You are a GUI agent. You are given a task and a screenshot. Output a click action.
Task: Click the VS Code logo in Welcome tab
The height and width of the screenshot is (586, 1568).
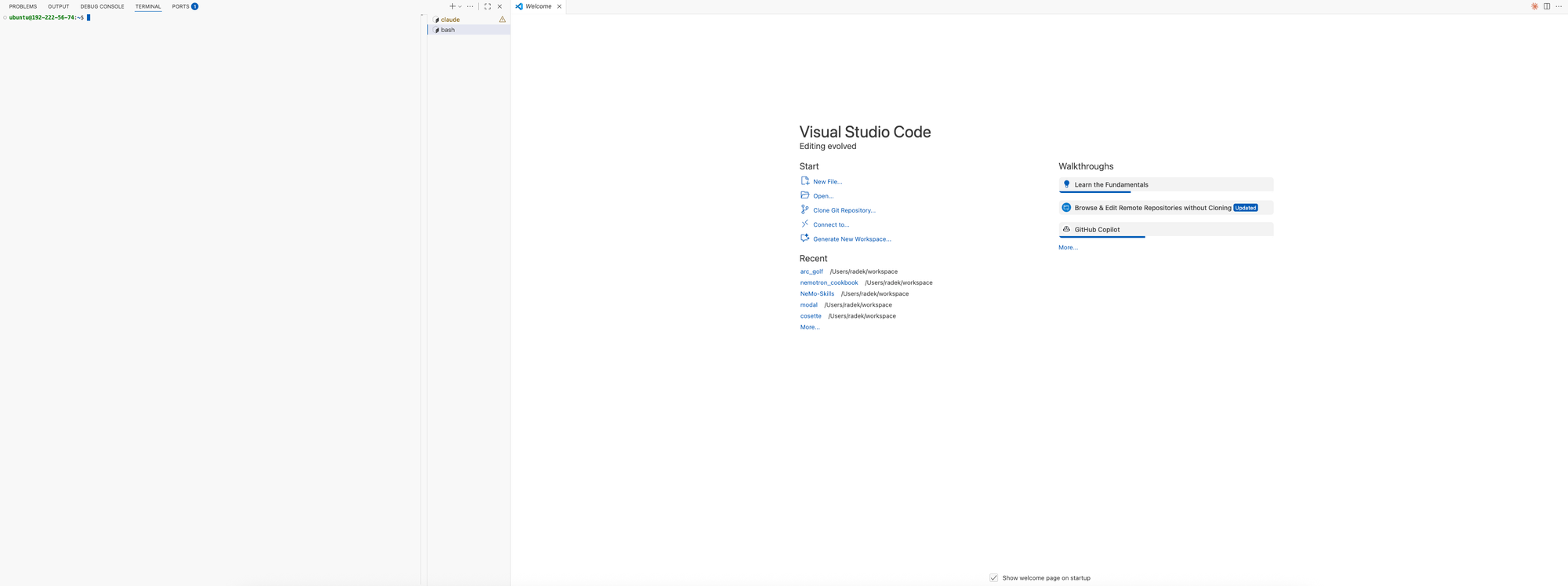pyautogui.click(x=519, y=6)
